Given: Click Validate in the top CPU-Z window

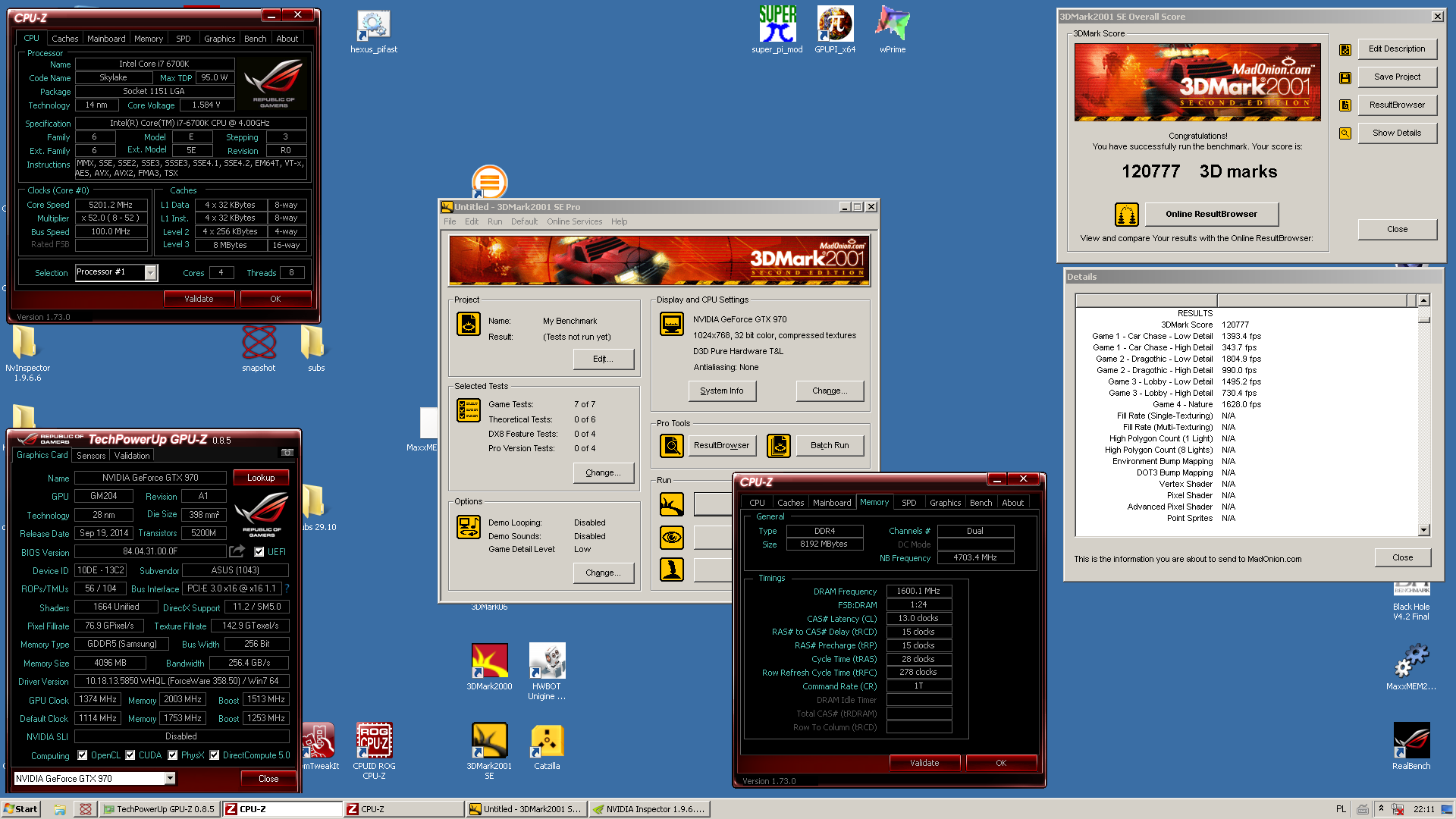Looking at the screenshot, I should (199, 299).
